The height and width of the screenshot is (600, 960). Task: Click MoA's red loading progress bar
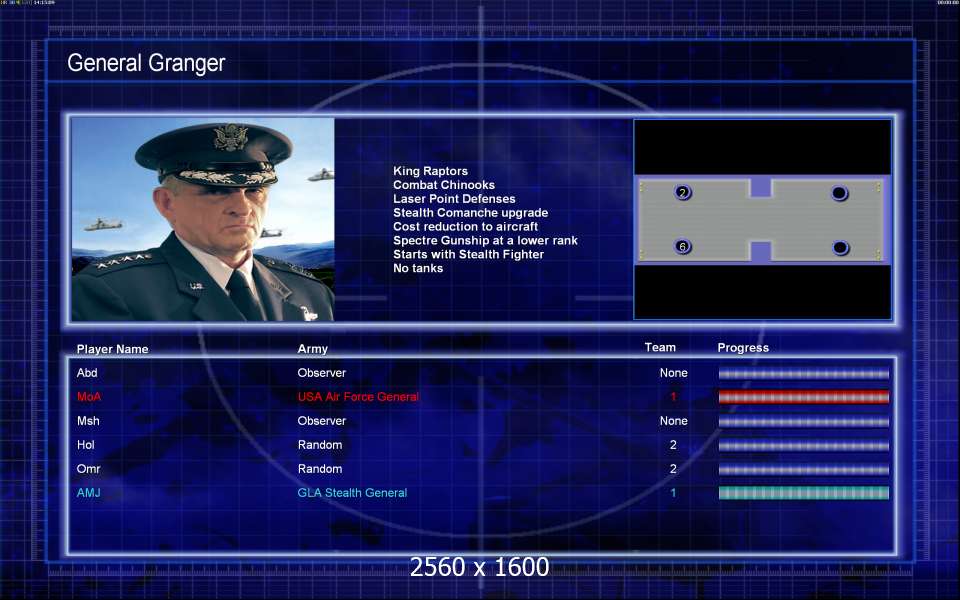[804, 397]
